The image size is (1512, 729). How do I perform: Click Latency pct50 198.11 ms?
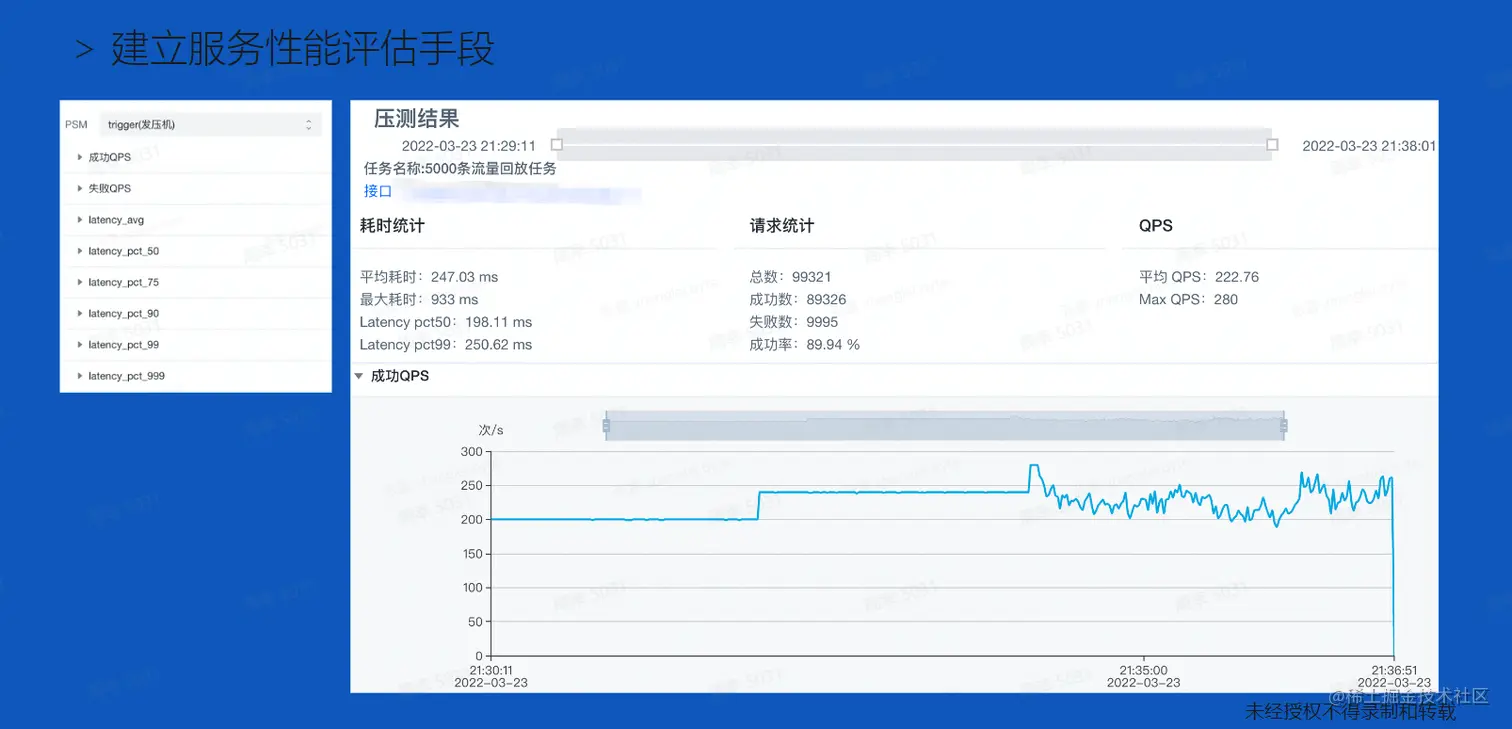click(x=446, y=322)
